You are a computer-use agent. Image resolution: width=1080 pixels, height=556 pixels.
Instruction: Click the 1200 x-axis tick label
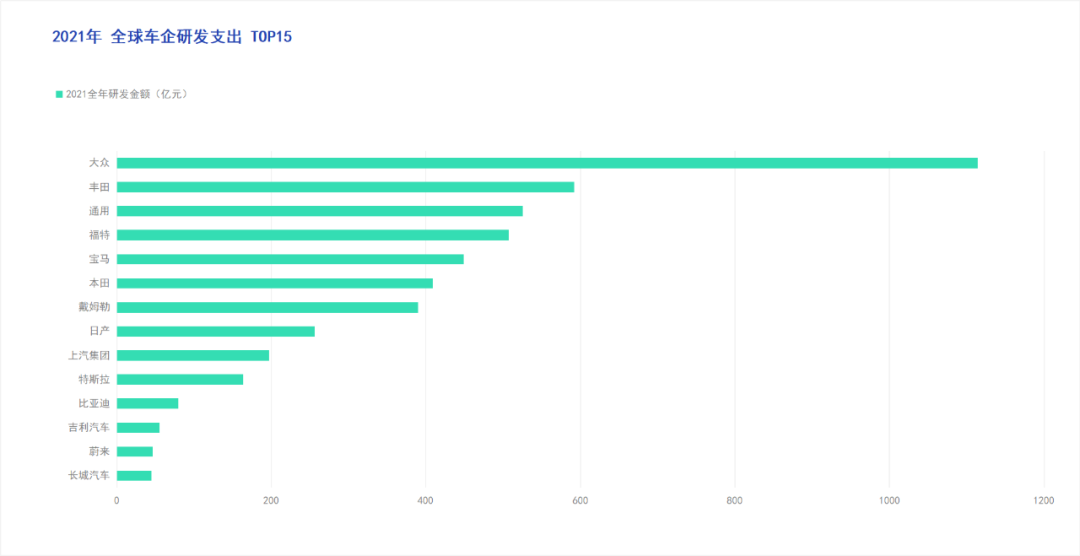click(1043, 502)
